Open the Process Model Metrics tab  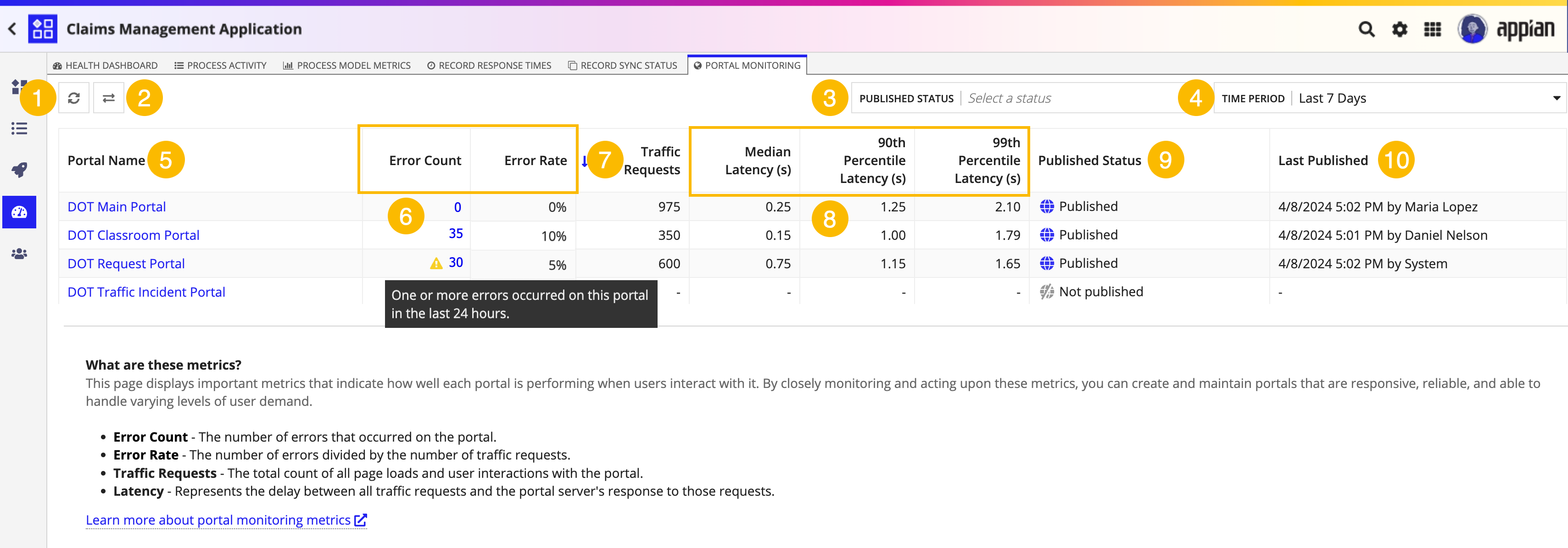pos(347,65)
